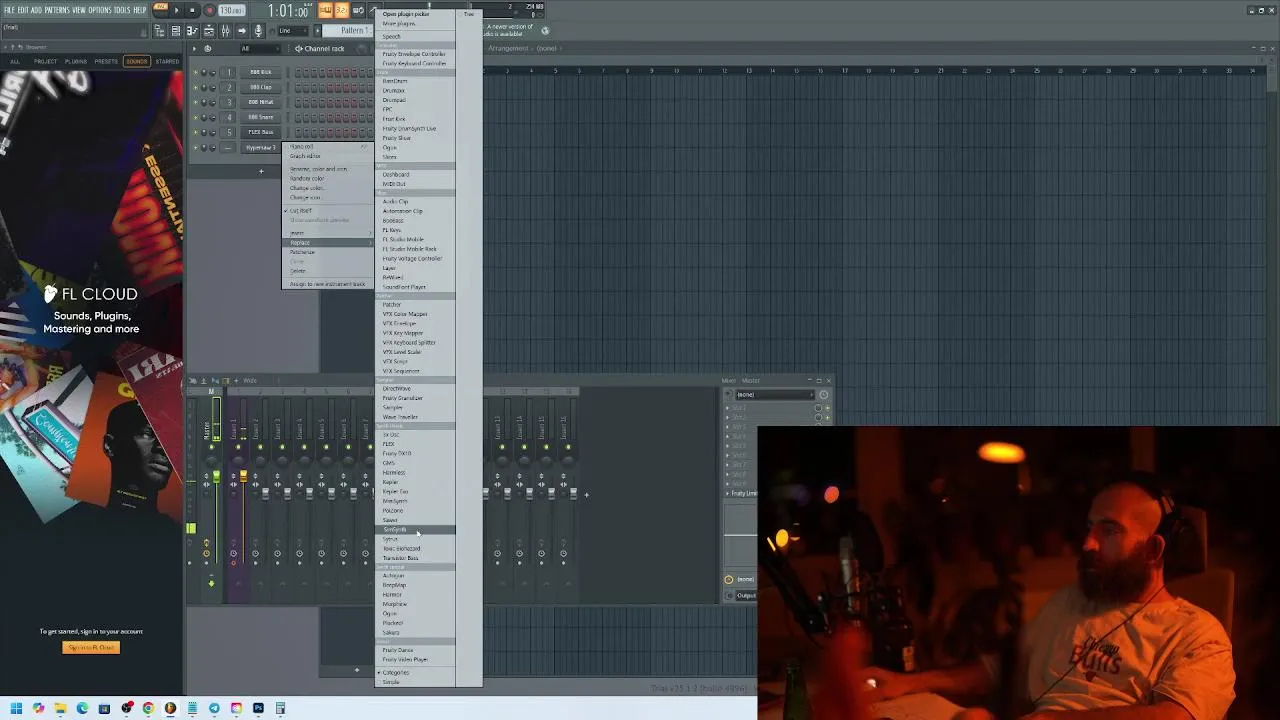Toggle first step of 808 Kick row
Image resolution: width=1280 pixels, height=720 pixels.
(x=298, y=72)
